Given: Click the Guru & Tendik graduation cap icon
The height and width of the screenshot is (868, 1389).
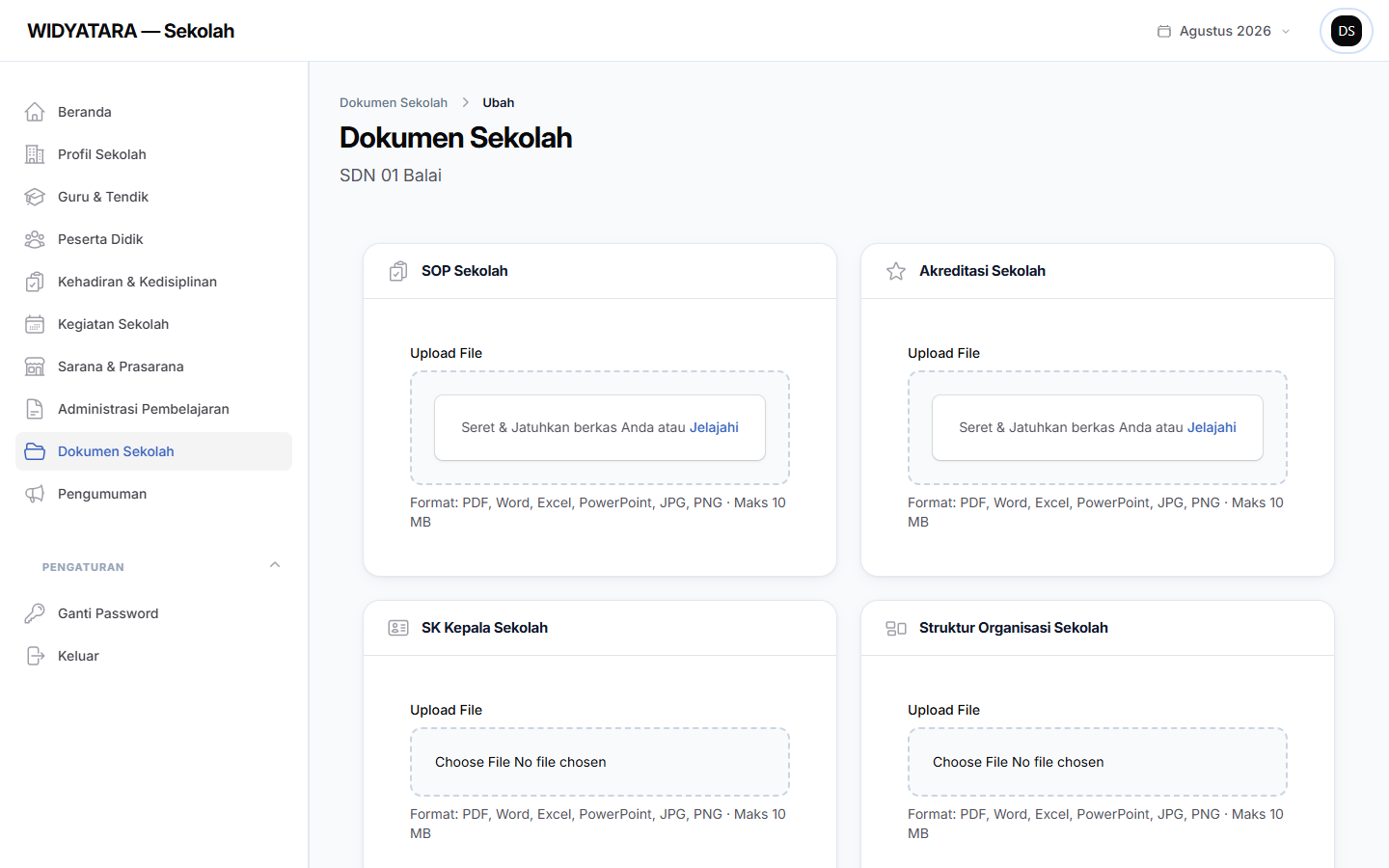Looking at the screenshot, I should click(x=35, y=197).
